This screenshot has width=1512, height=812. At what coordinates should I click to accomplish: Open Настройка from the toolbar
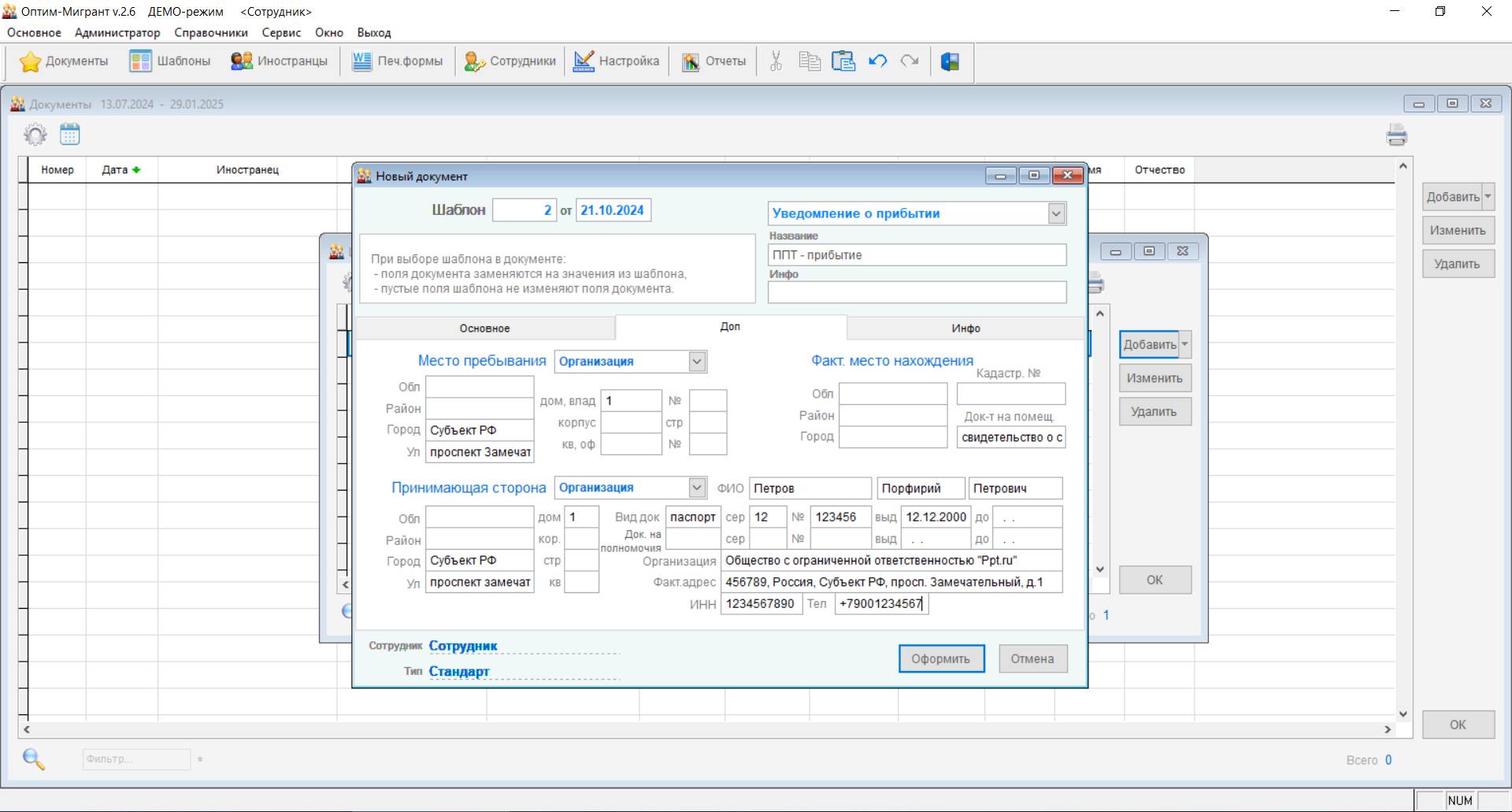[x=617, y=61]
